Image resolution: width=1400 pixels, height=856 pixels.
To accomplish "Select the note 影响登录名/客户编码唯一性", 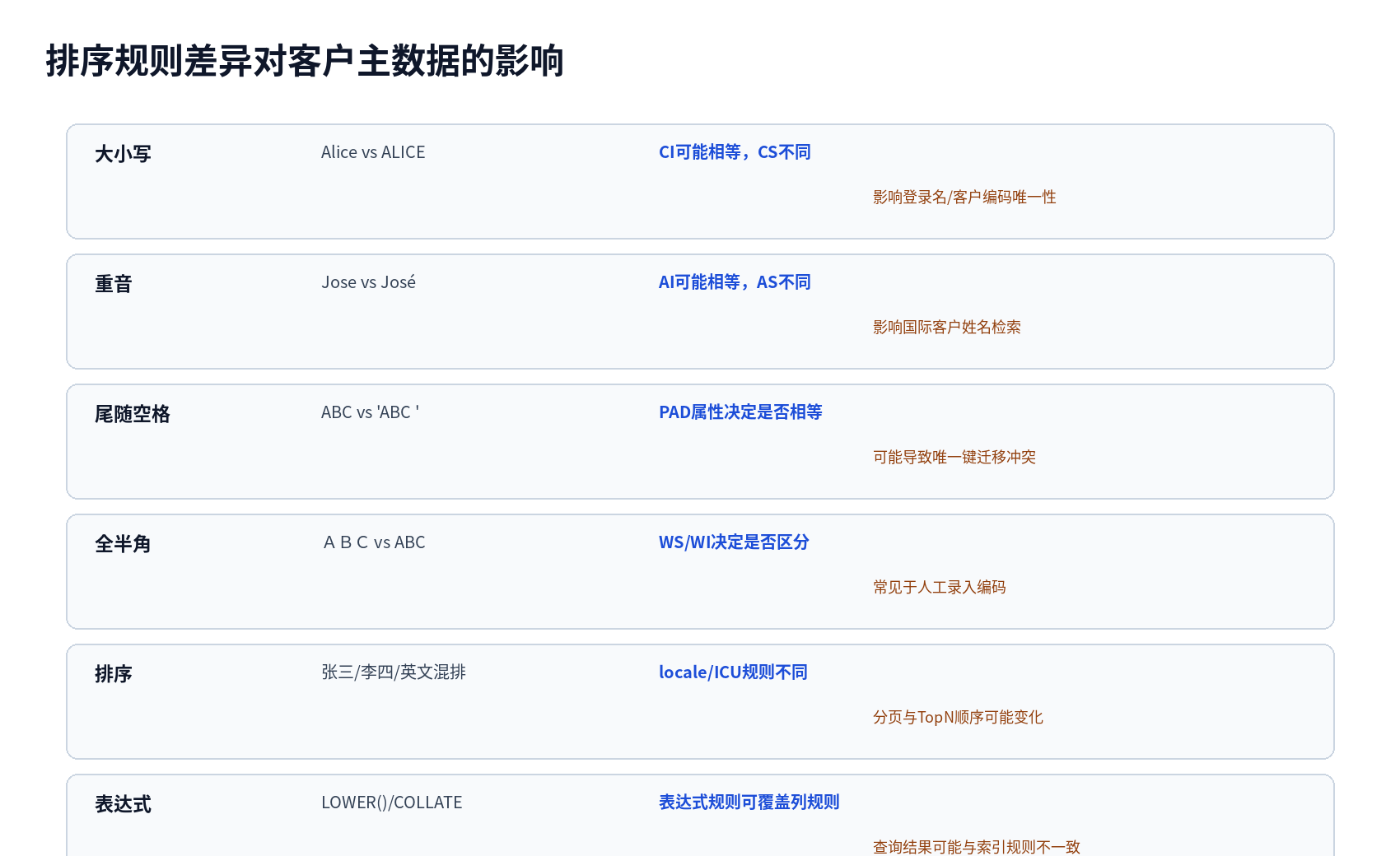I will coord(964,197).
